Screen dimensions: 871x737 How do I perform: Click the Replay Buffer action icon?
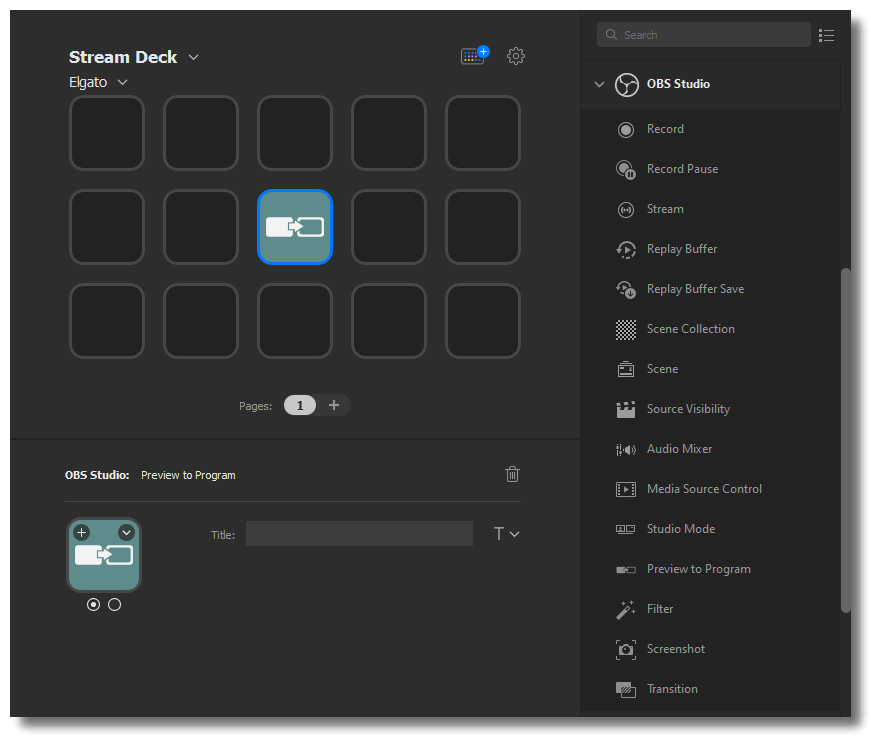click(626, 249)
